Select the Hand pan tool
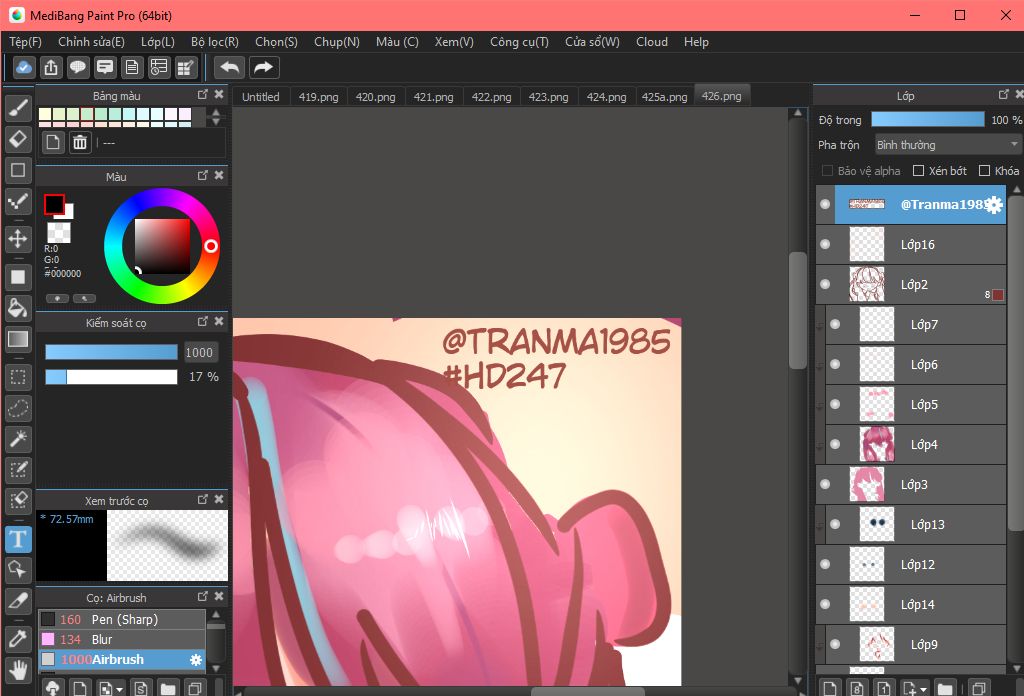The image size is (1024, 696). pos(18,669)
